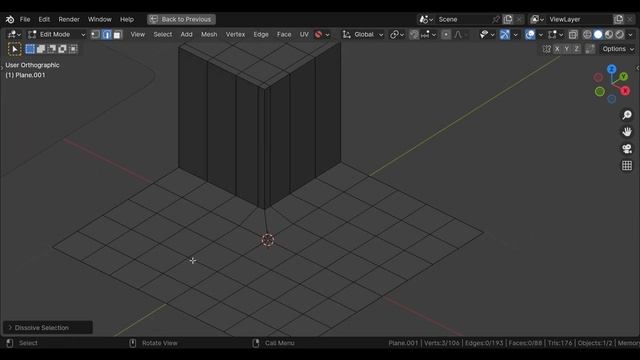Click the add view layer icon

click(x=618, y=19)
